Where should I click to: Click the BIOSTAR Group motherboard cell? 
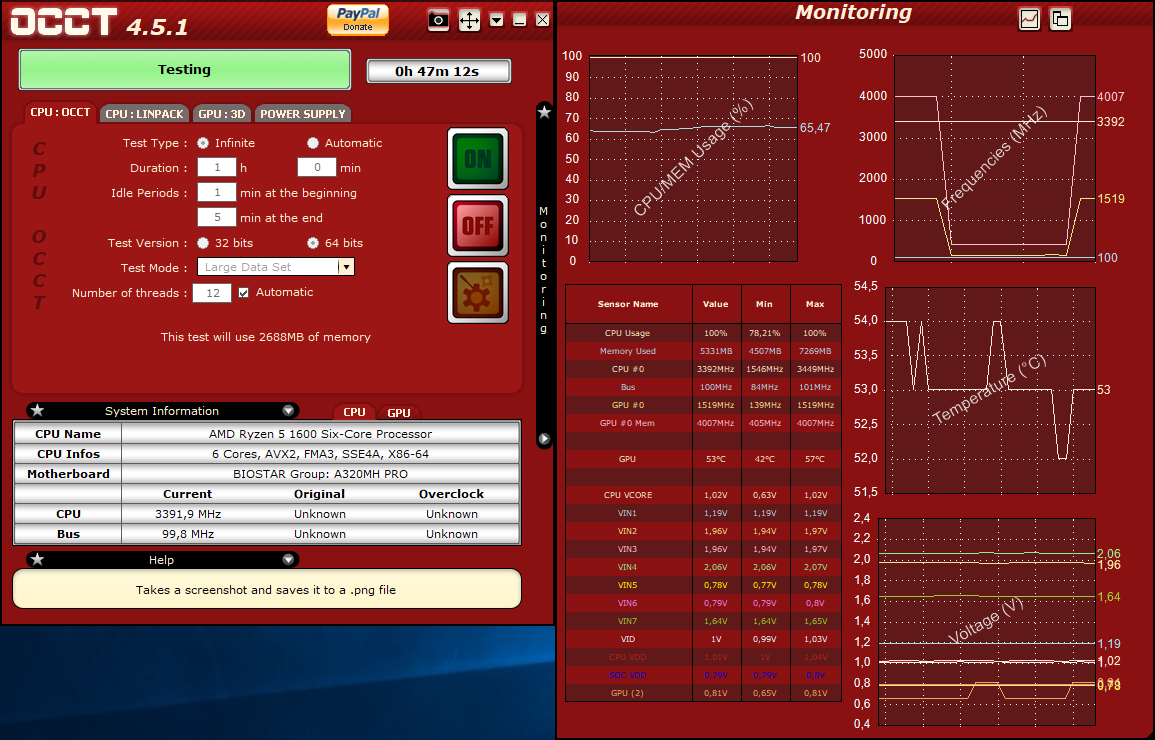[320, 473]
